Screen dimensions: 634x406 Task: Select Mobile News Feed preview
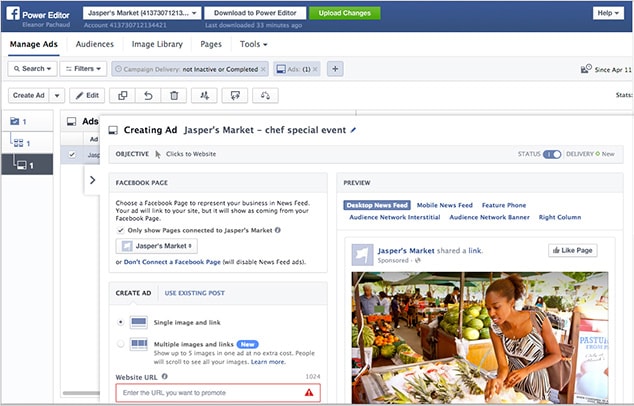pyautogui.click(x=444, y=205)
